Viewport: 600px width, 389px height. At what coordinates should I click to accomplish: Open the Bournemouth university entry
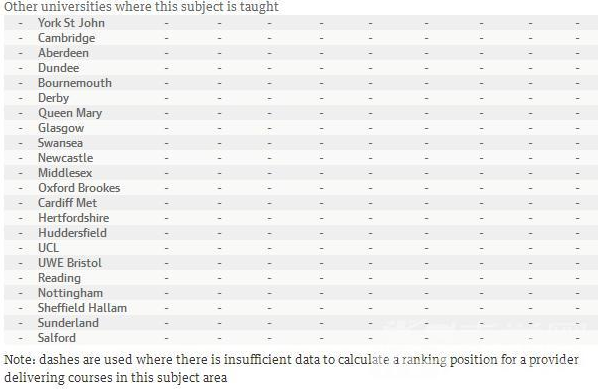click(x=75, y=83)
